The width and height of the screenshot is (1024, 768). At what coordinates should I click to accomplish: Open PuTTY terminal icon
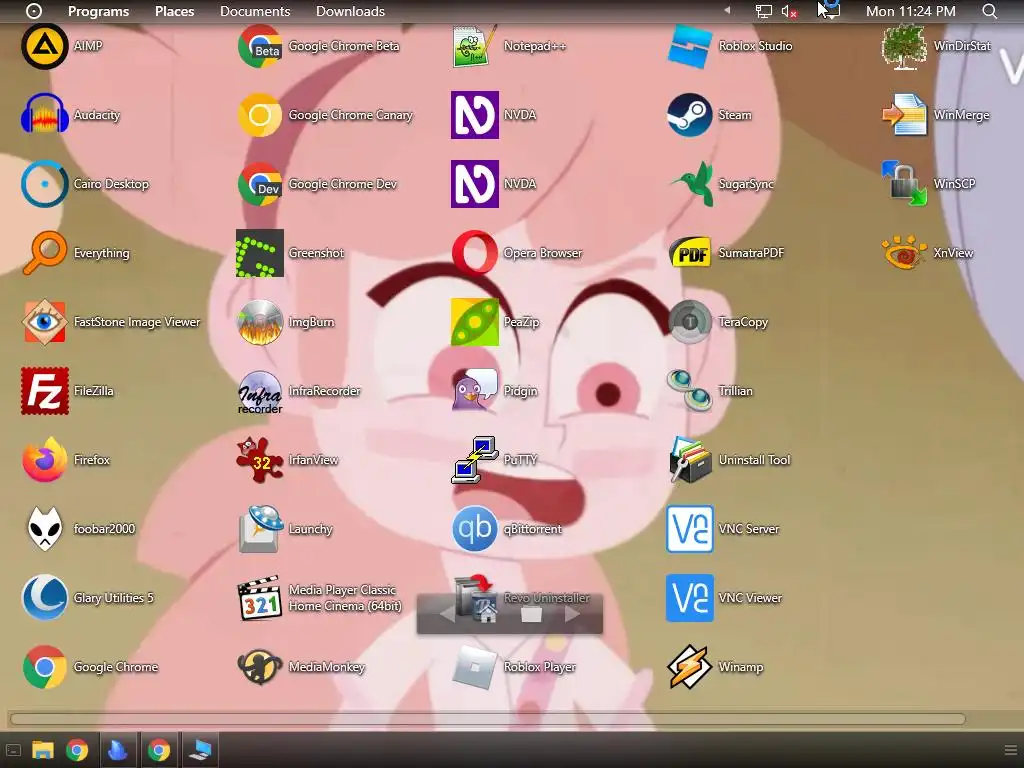(475, 460)
